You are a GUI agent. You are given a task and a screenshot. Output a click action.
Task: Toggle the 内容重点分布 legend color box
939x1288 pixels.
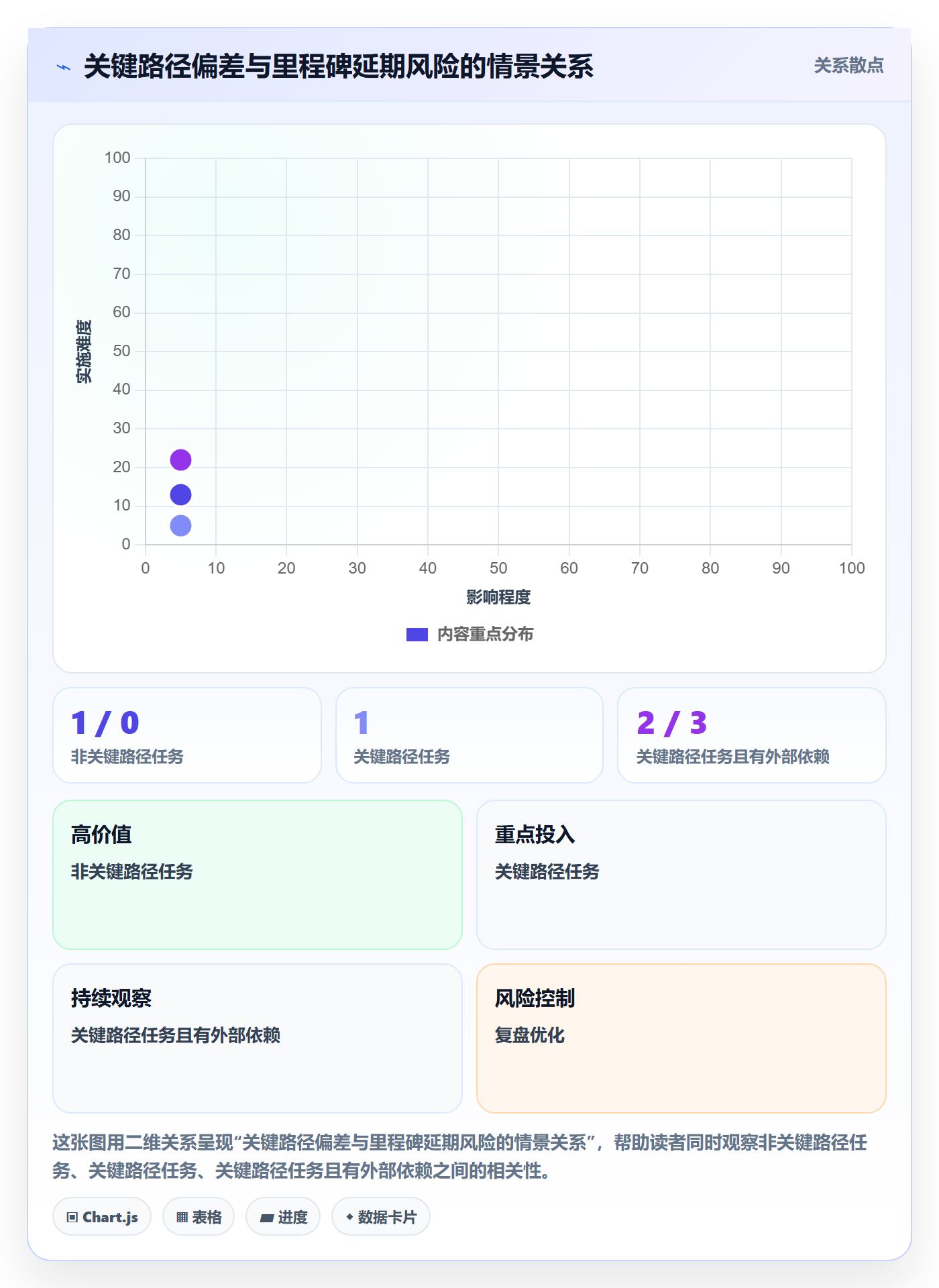click(x=417, y=635)
